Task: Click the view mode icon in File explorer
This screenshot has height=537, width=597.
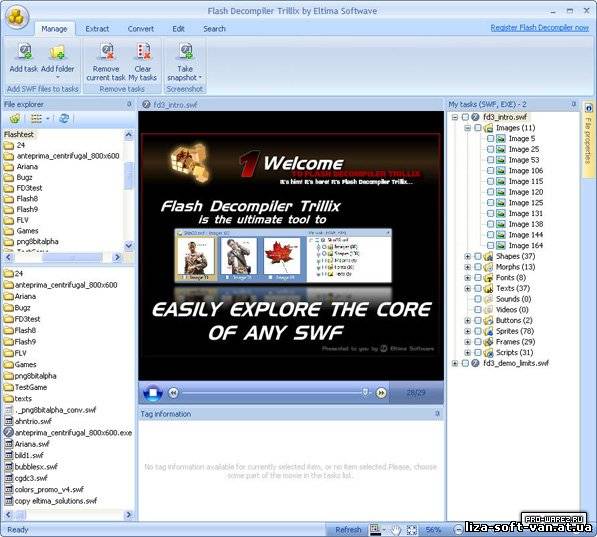Action: click(x=36, y=118)
